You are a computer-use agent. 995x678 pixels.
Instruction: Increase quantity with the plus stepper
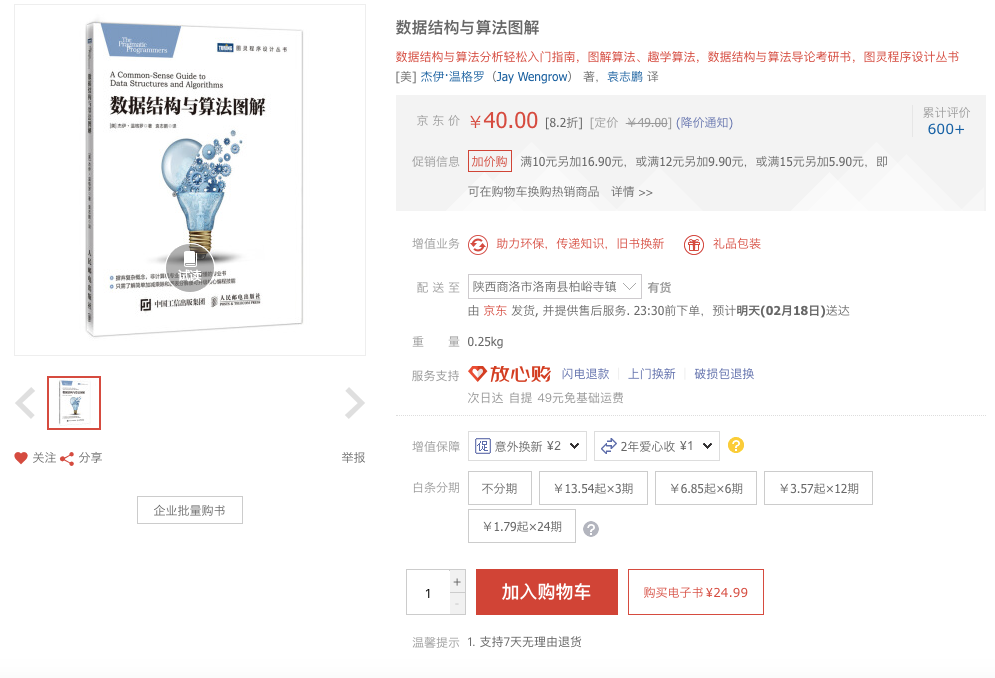457,582
